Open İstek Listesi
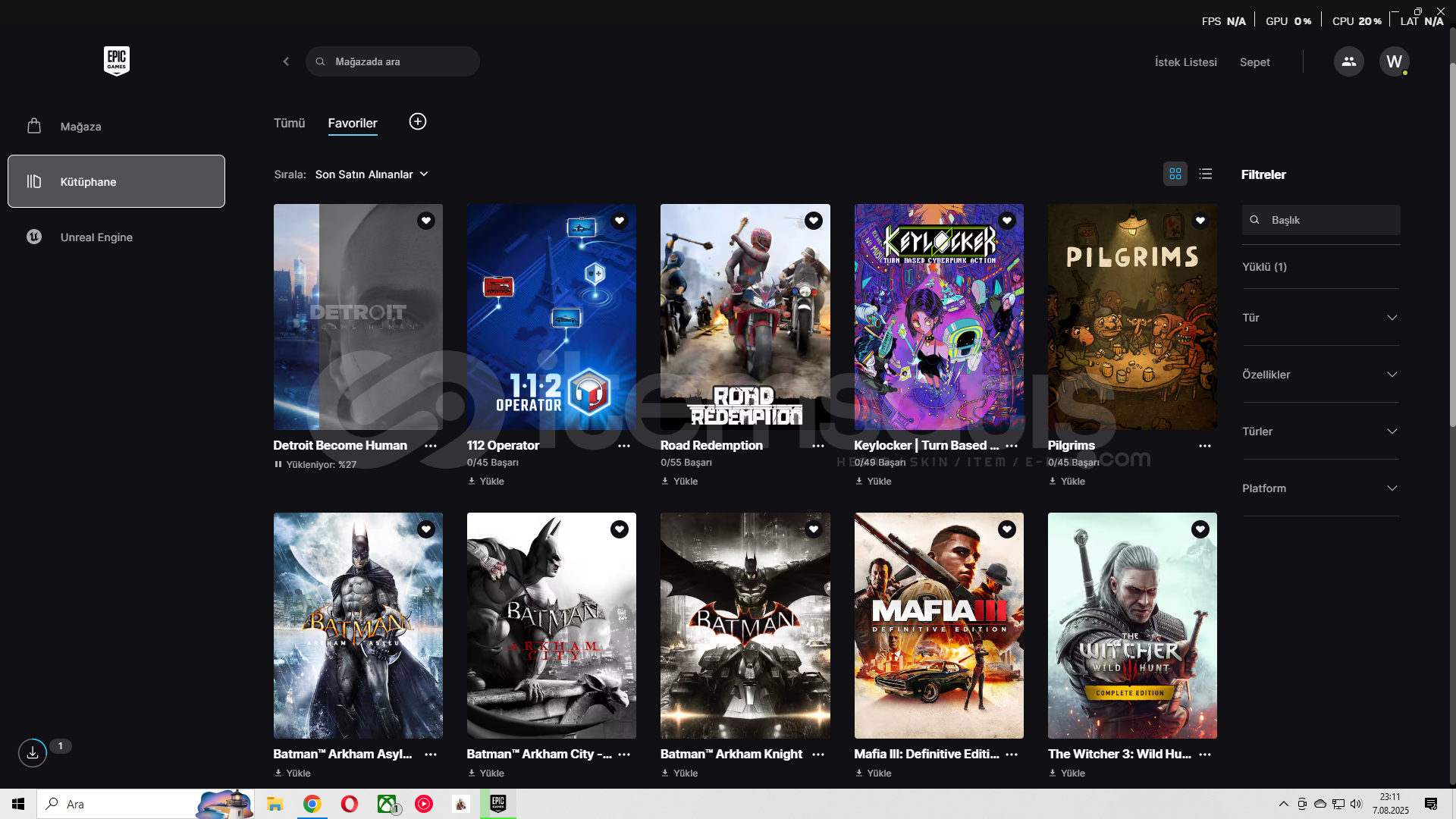 pyautogui.click(x=1185, y=62)
